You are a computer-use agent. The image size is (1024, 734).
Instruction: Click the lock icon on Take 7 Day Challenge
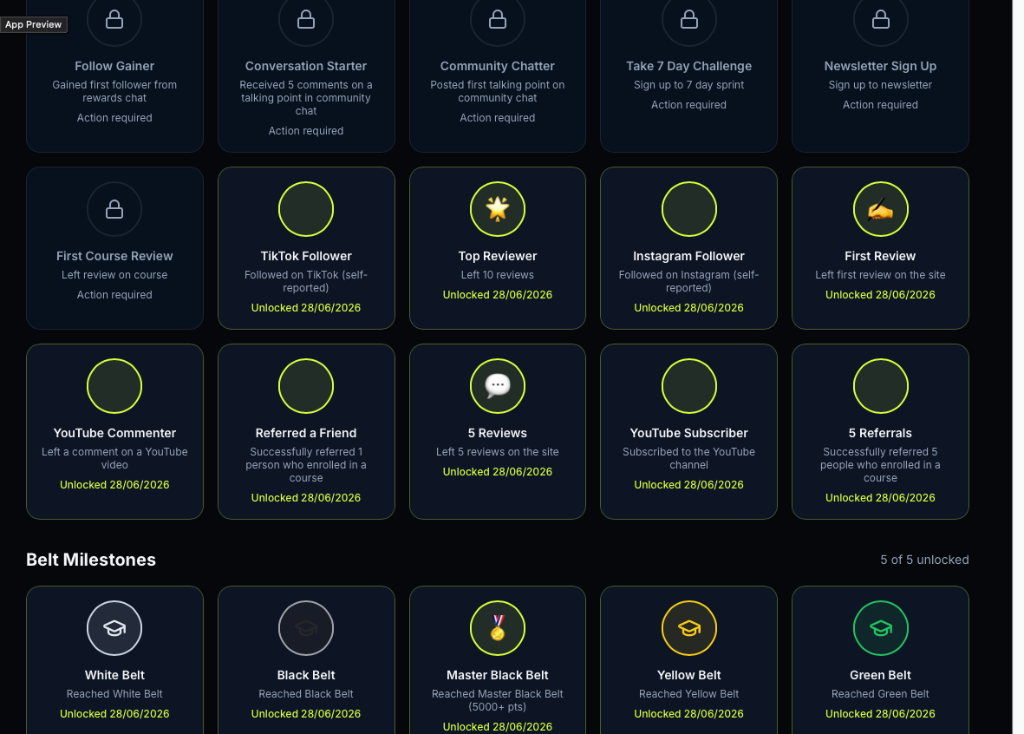[x=689, y=20]
